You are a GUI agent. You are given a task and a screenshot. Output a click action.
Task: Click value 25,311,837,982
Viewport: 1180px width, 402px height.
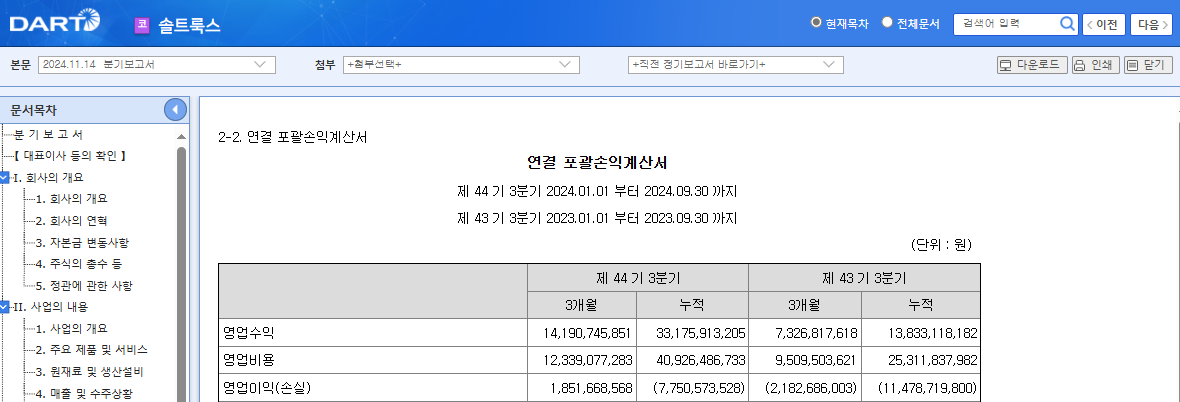click(932, 360)
